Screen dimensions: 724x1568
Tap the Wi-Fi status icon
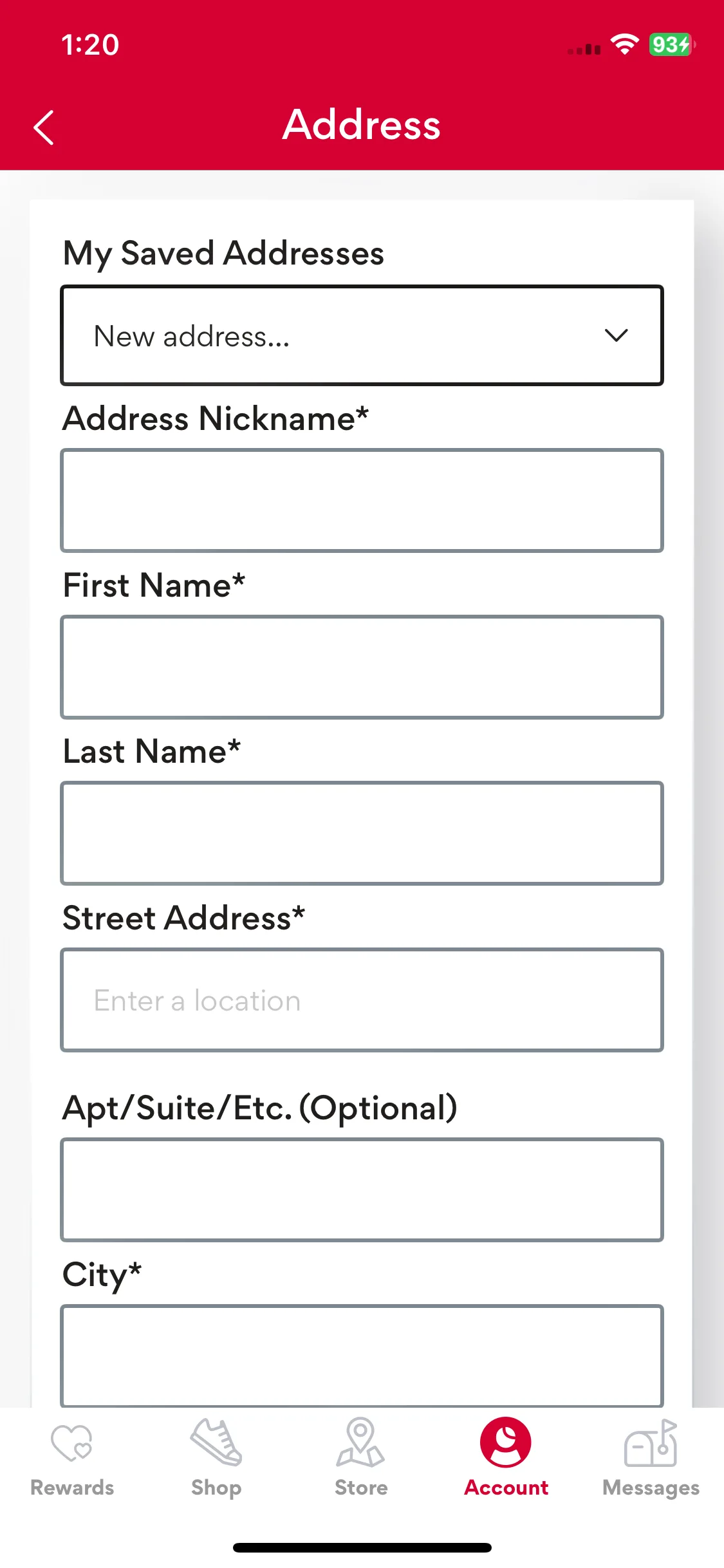click(624, 44)
